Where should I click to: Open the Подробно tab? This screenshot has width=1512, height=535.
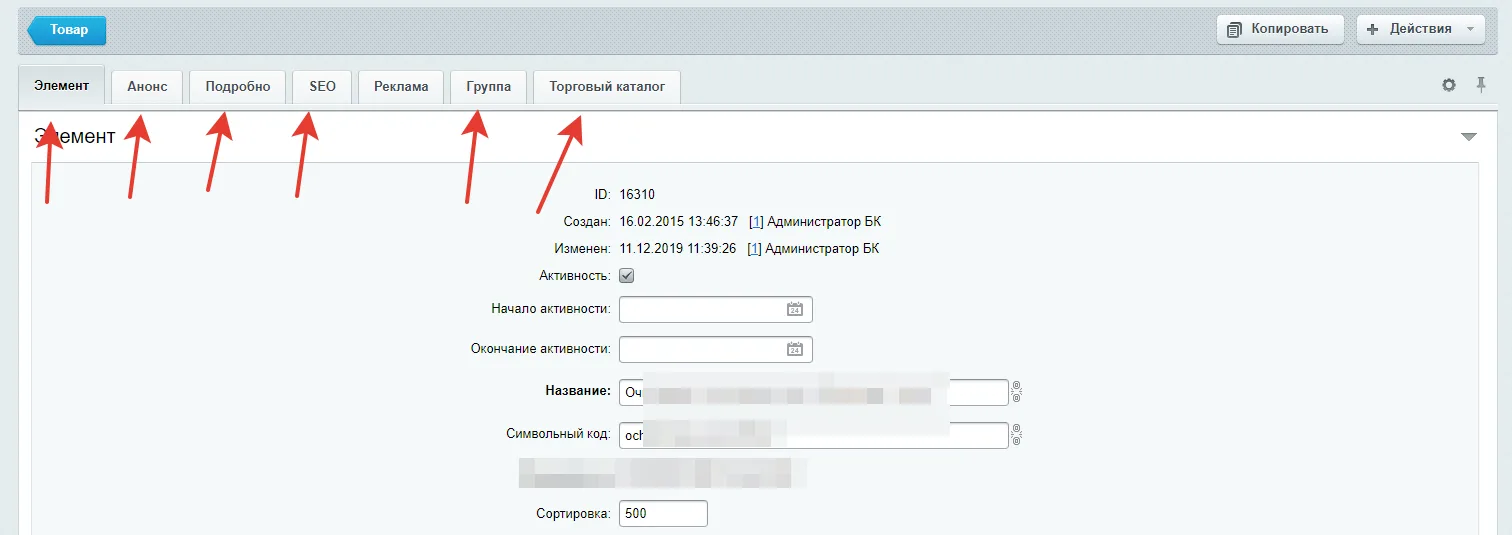tap(238, 87)
